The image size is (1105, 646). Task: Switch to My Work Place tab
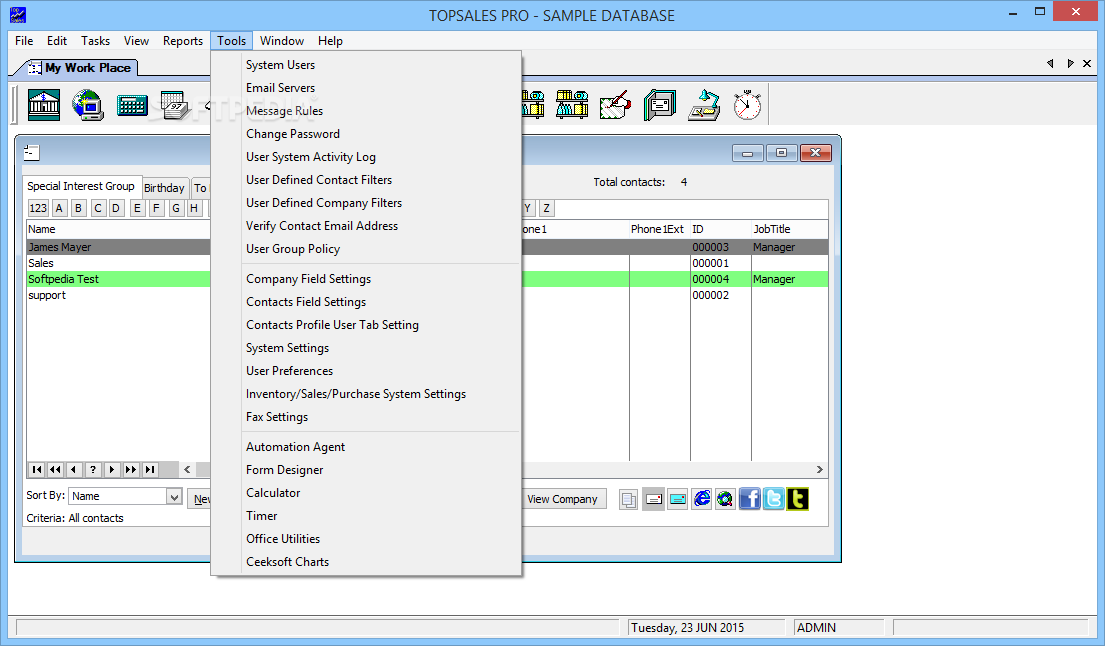[80, 68]
